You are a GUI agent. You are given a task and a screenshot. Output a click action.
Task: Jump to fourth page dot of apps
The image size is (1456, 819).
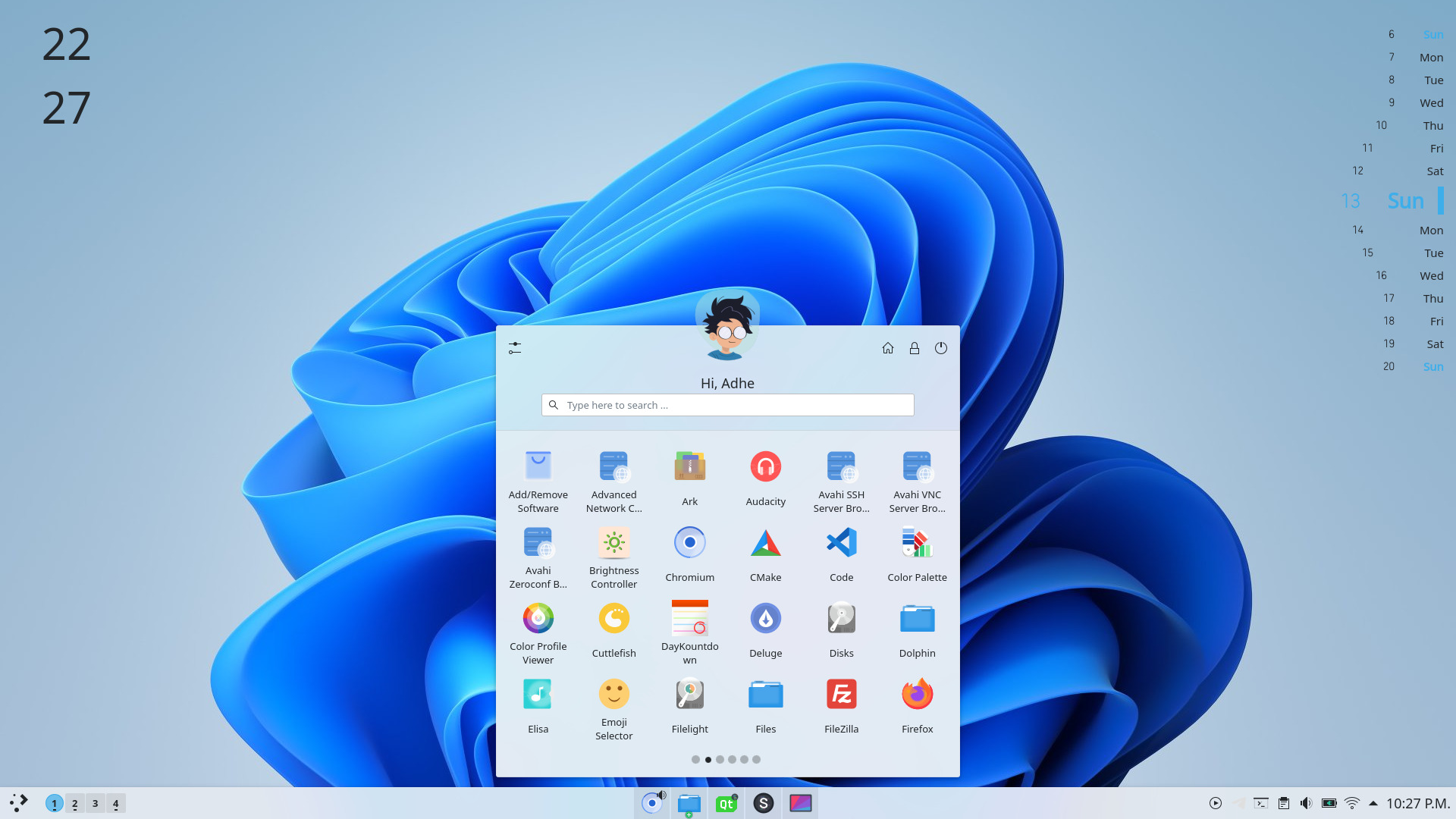click(x=732, y=759)
